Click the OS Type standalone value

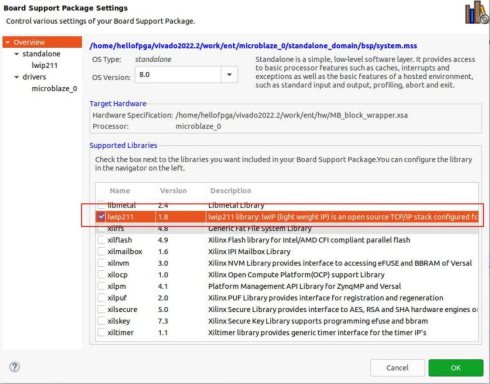click(x=153, y=59)
